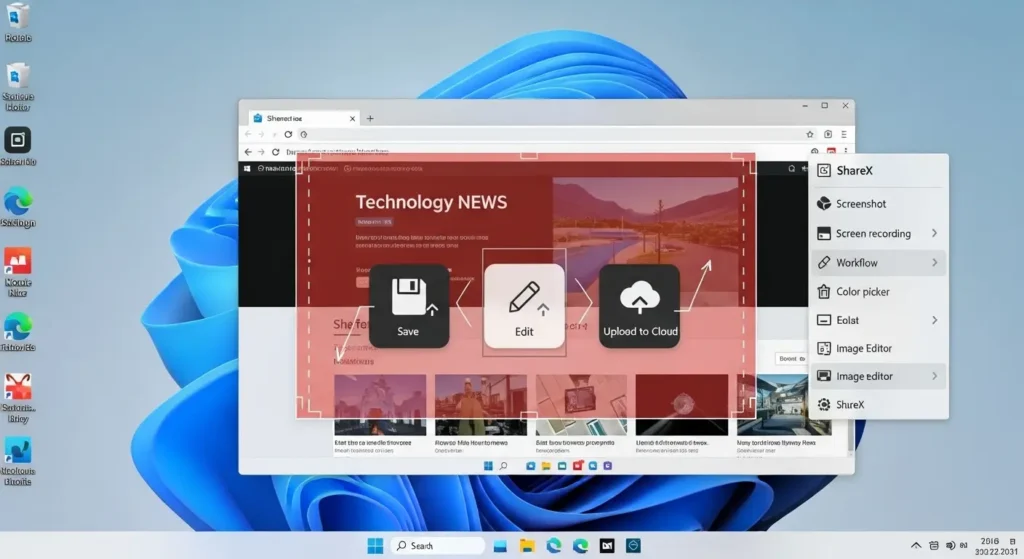Expand the Workflow submenu chevron
1024x559 pixels.
[934, 263]
